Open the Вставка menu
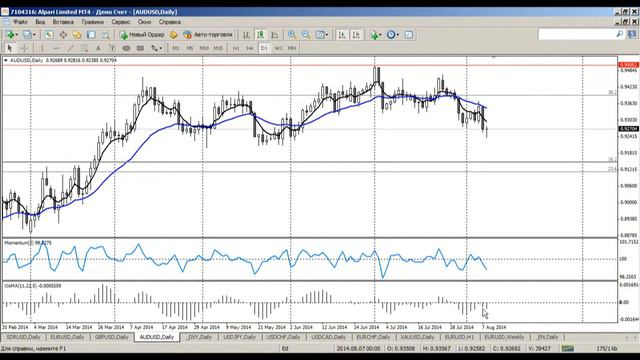Screen dimensions: 640x360 (63, 22)
